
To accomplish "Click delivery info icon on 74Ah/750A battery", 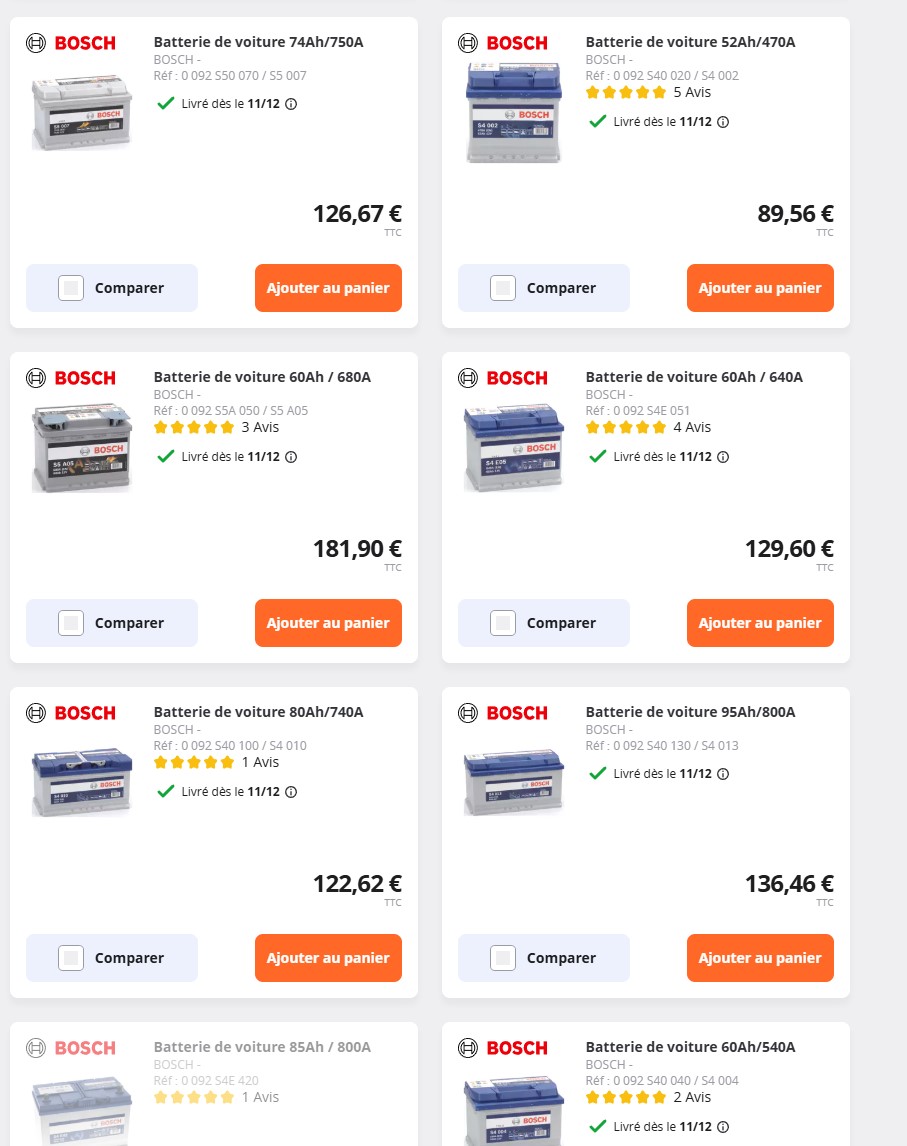I will coord(292,103).
